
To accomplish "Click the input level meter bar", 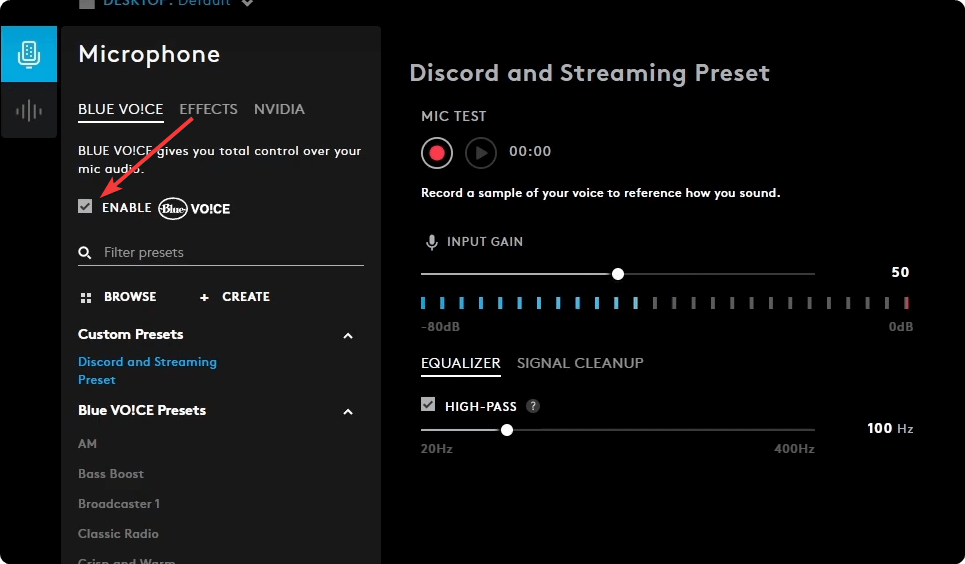I will pyautogui.click(x=665, y=303).
